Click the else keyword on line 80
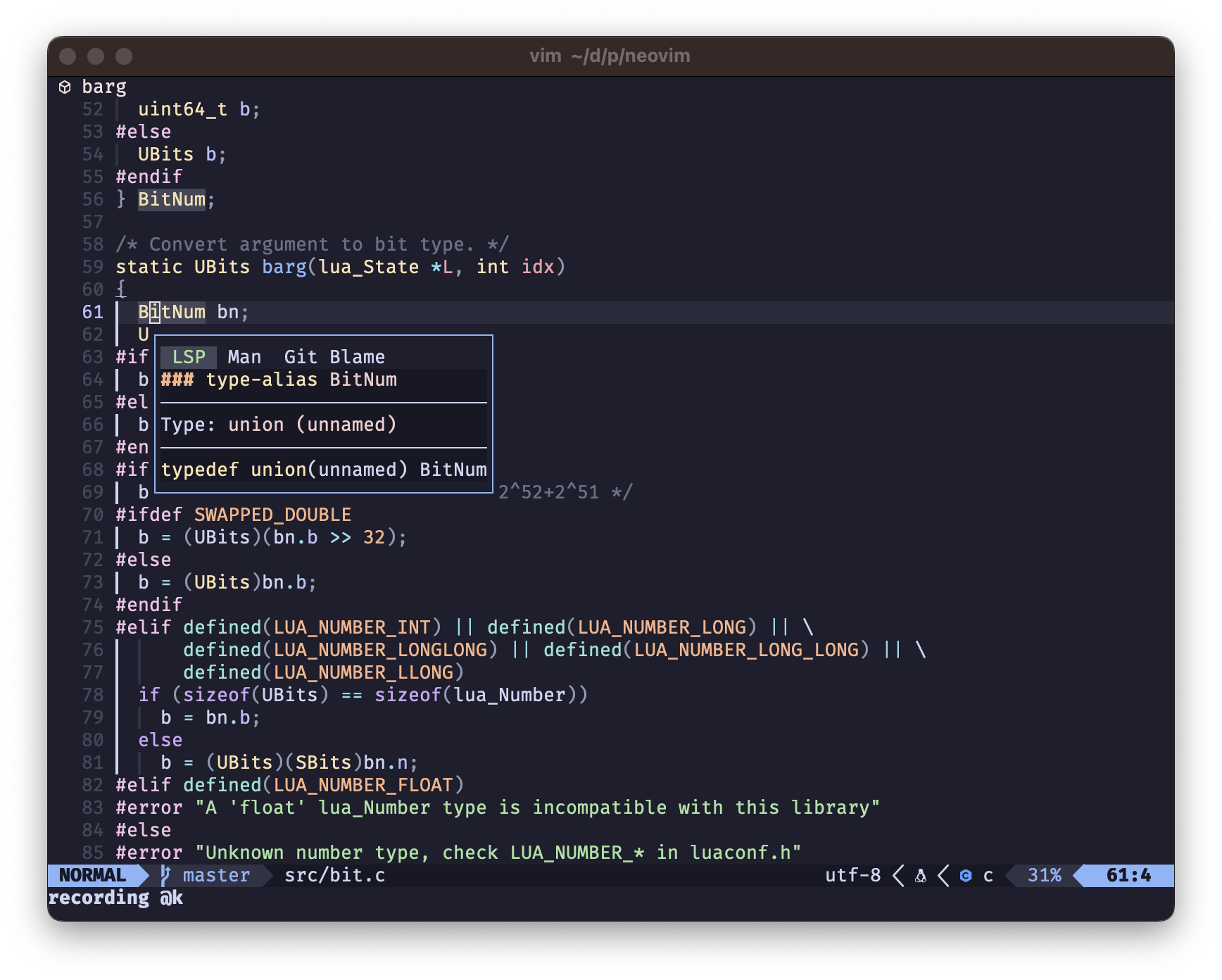1222x980 pixels. point(160,740)
